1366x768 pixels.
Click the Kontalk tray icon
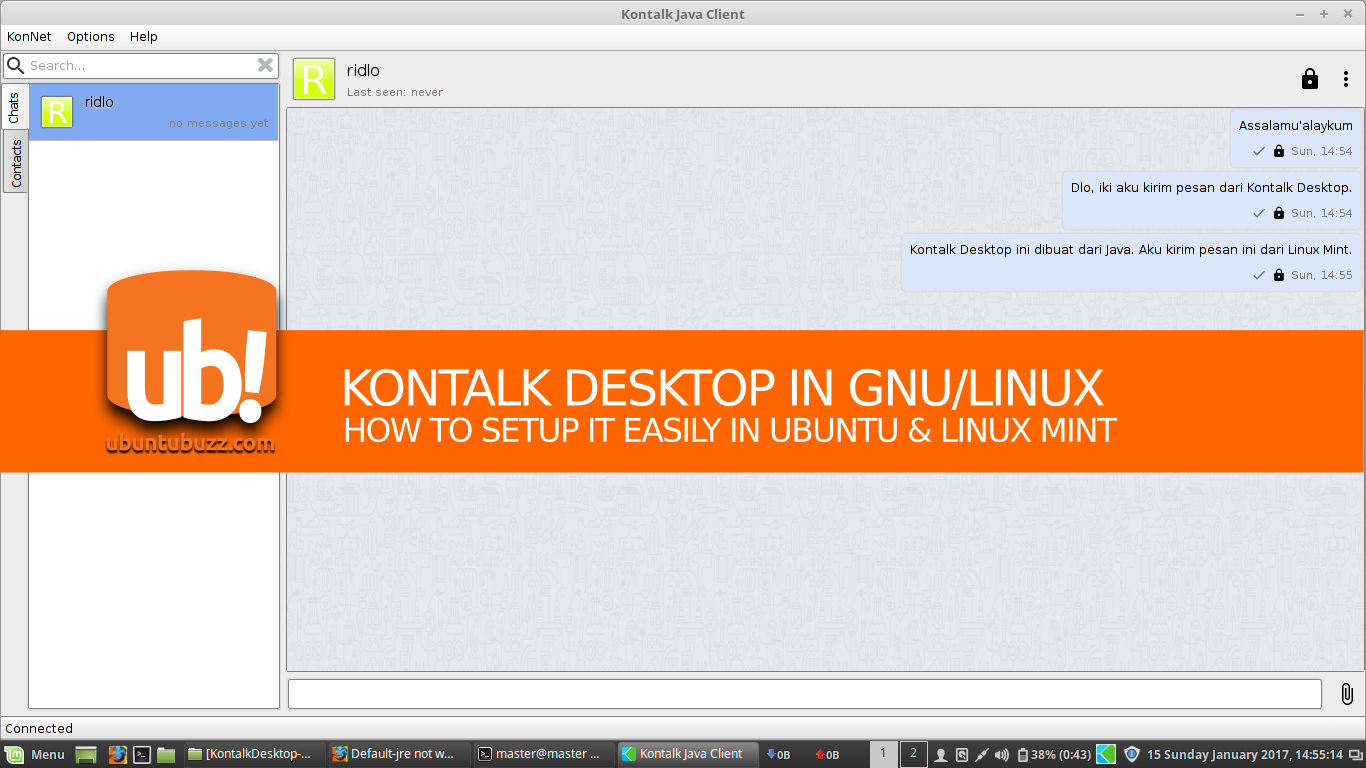(1106, 754)
